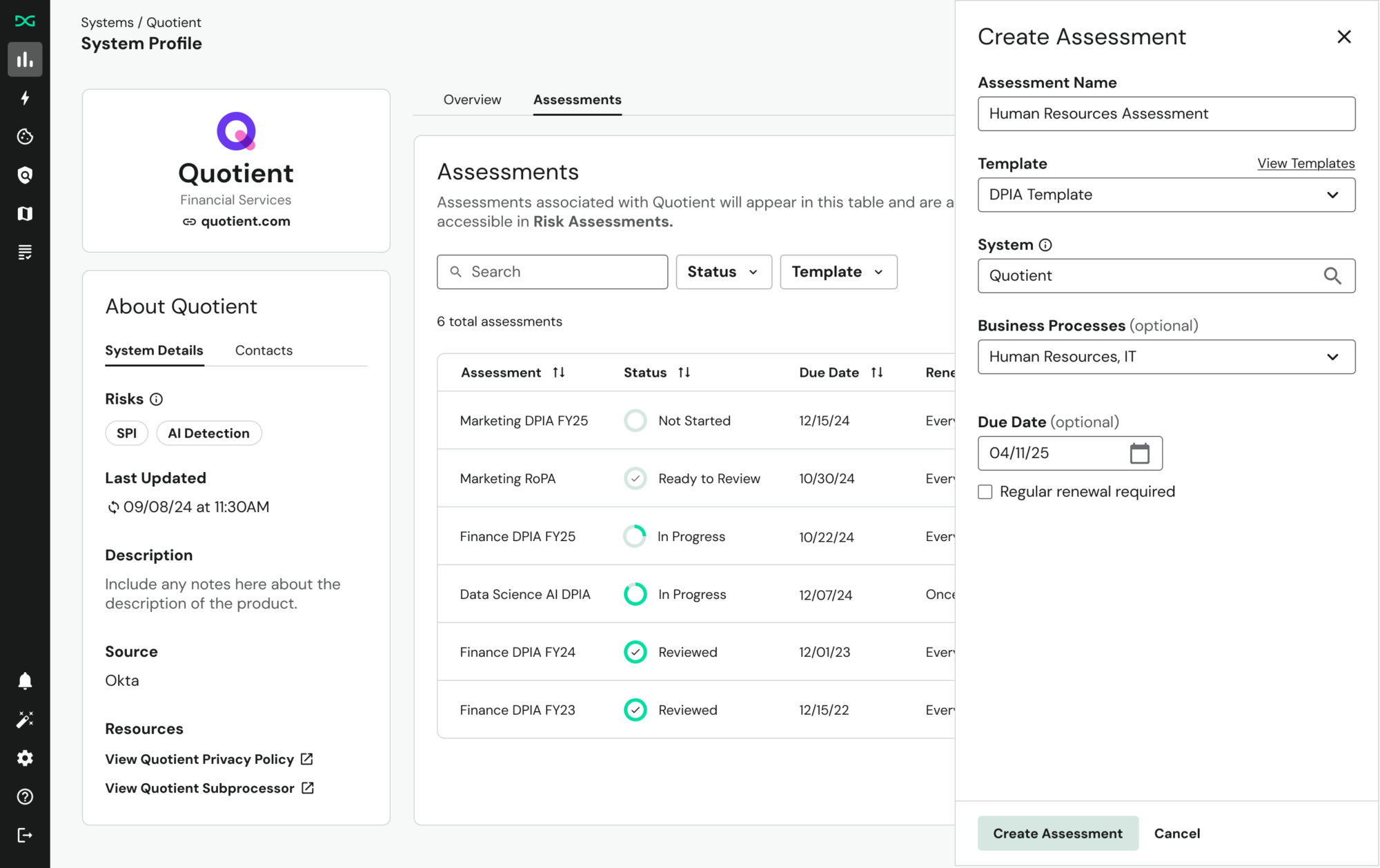Open settings via the gear icon

pos(25,758)
